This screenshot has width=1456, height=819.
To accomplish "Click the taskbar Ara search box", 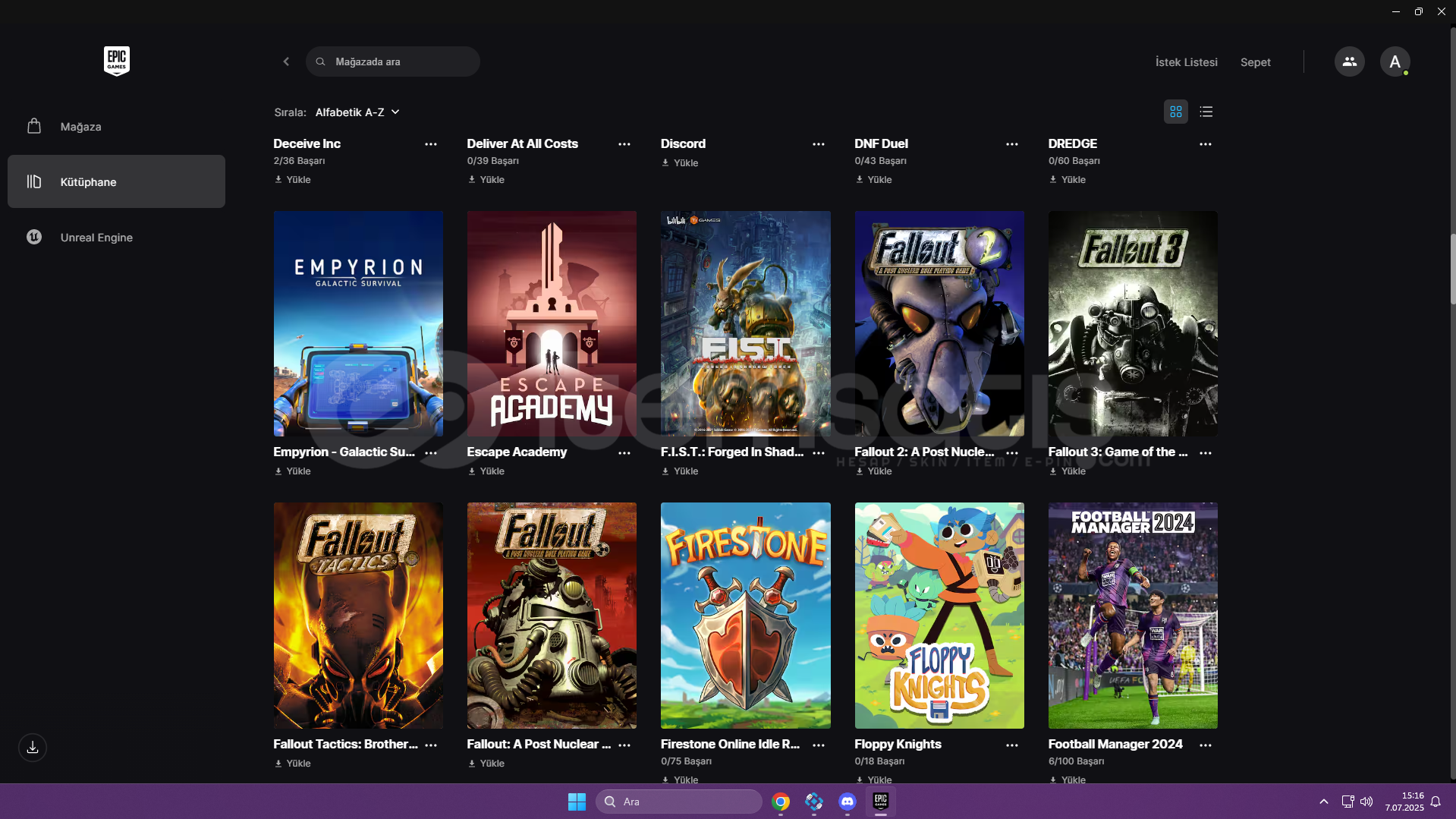I will (679, 802).
